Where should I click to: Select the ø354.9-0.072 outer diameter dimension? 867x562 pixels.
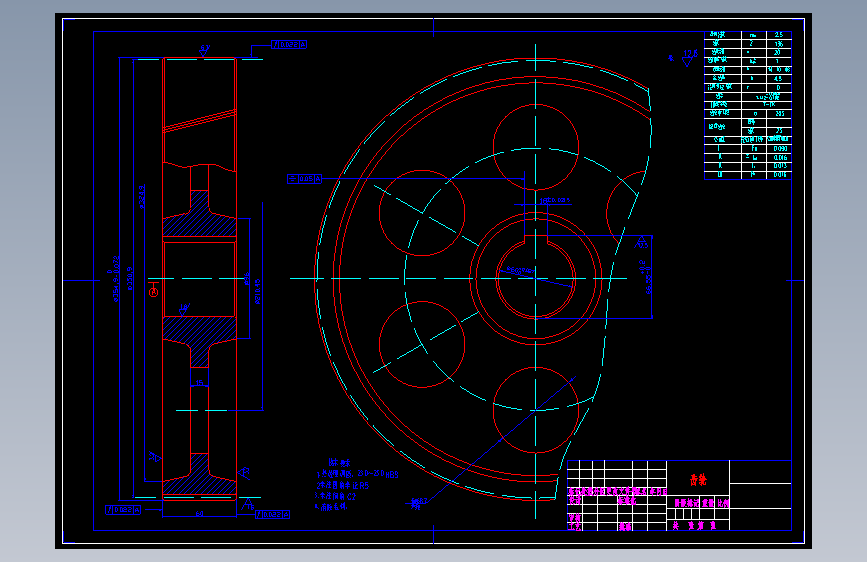(114, 279)
